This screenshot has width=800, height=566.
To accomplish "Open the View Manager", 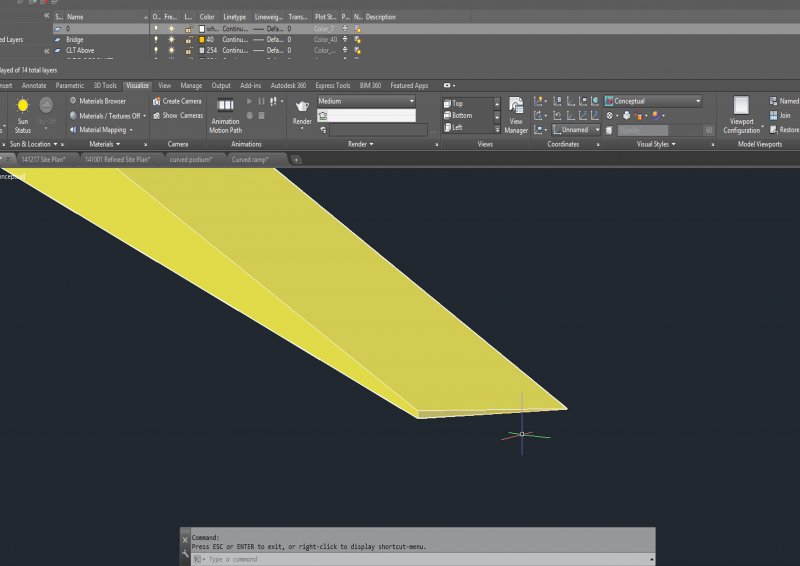I will 516,112.
